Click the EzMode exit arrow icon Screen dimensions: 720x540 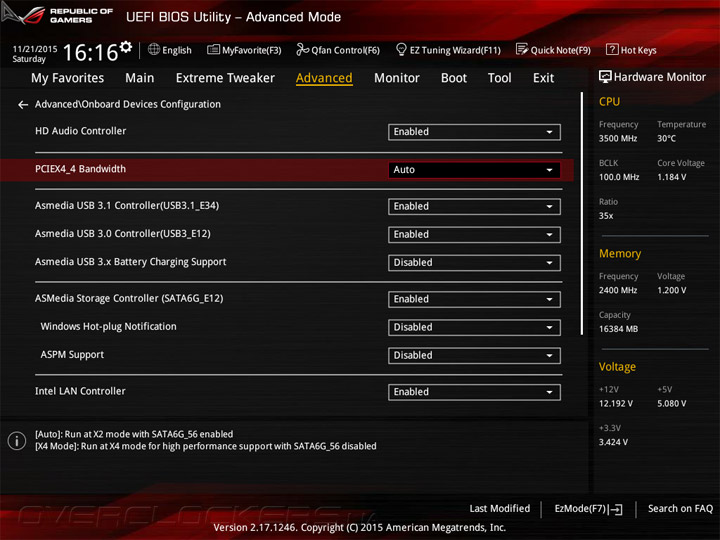(616, 509)
